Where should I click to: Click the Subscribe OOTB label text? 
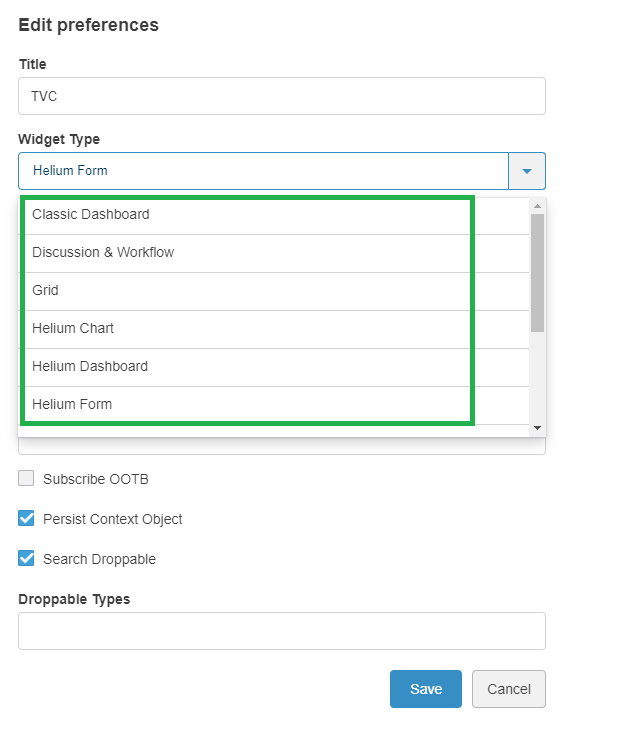click(96, 480)
